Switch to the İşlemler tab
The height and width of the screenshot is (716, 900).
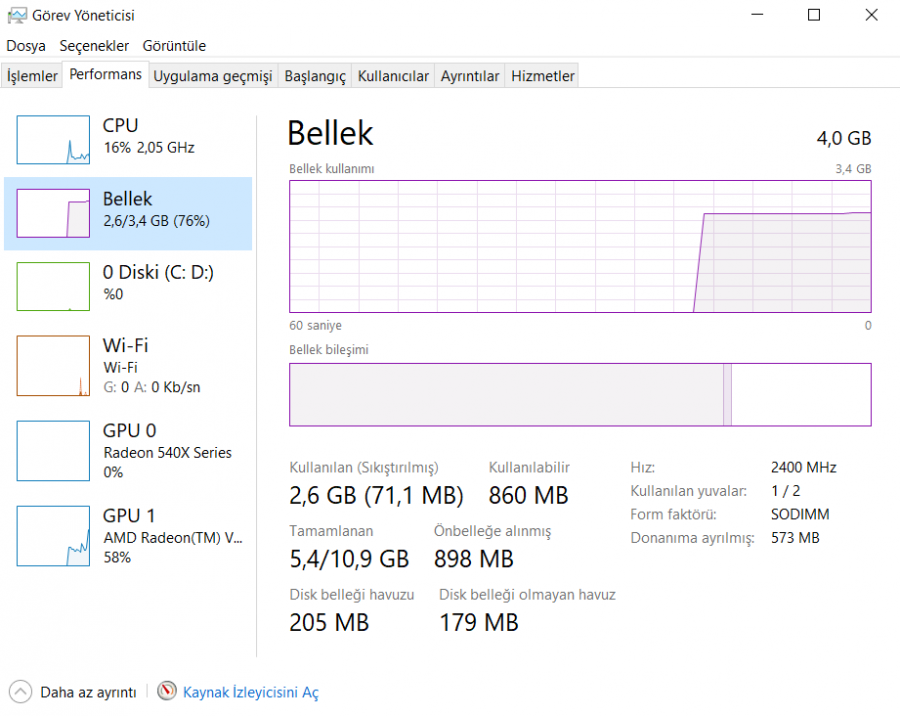tap(32, 76)
